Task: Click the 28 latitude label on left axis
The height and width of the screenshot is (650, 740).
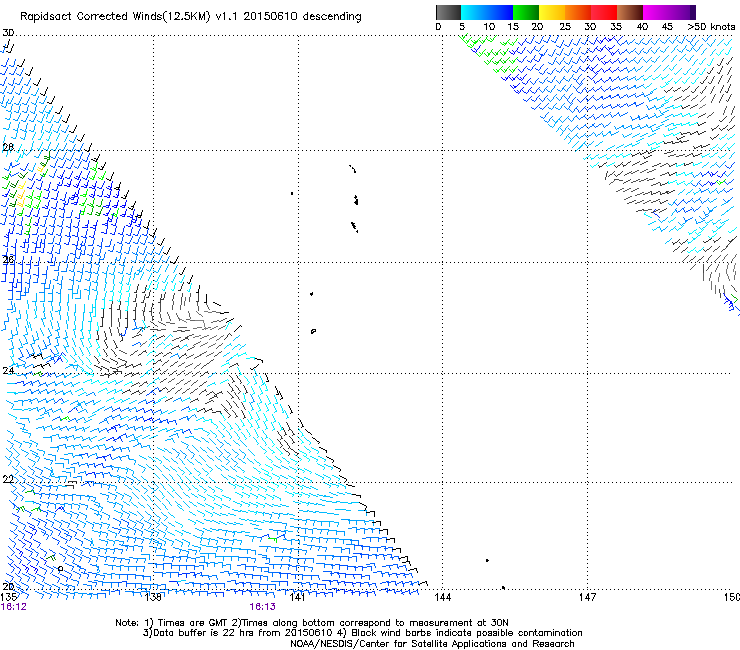Action: coord(8,147)
